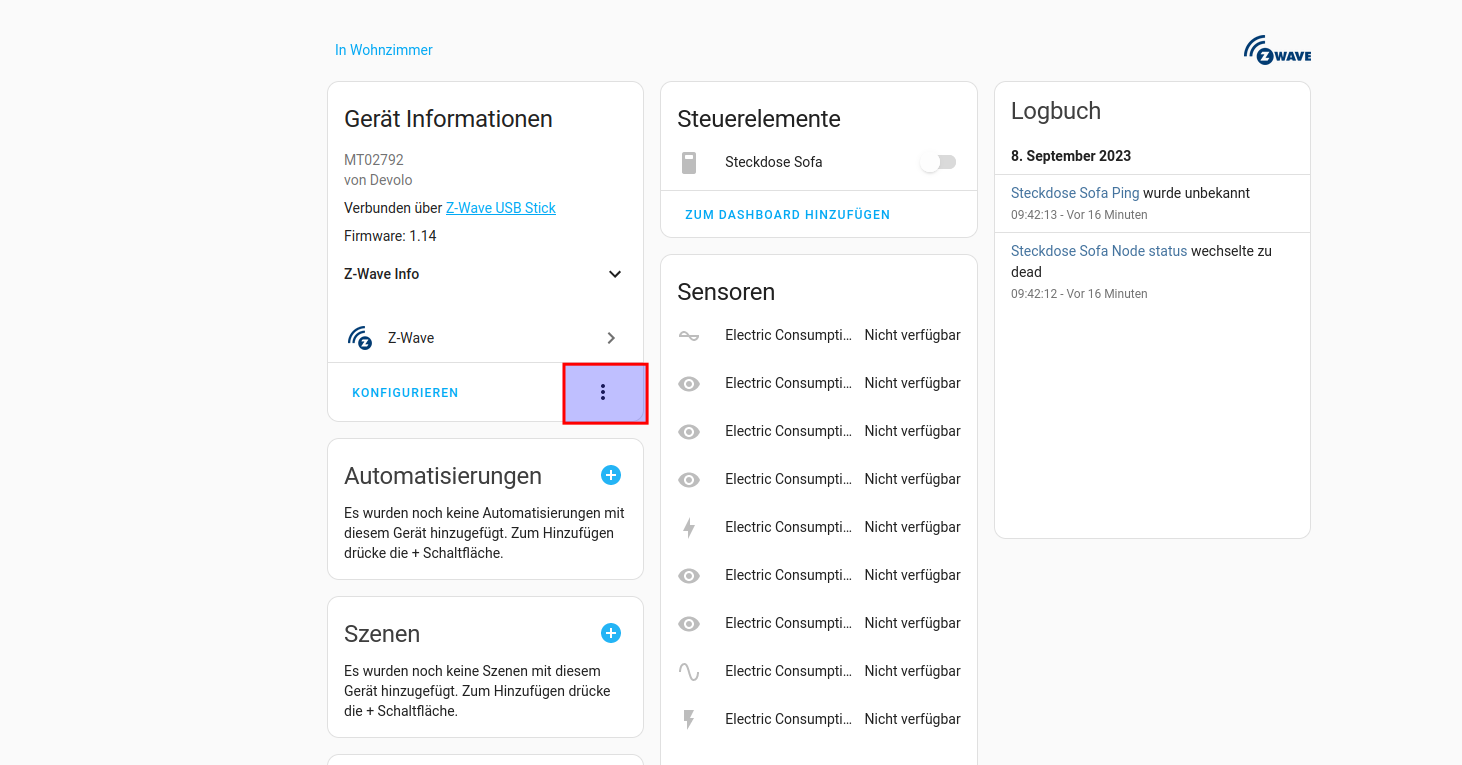Viewport: 1462px width, 765px height.
Task: Toggle the Steckdose Sofa switch
Action: tap(938, 162)
